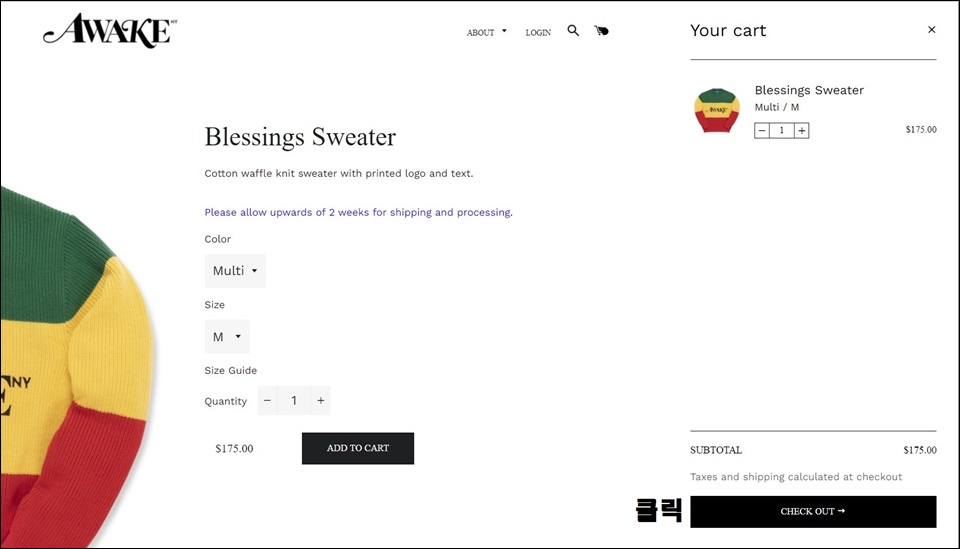
Task: Open the Size Guide link
Action: coord(231,370)
